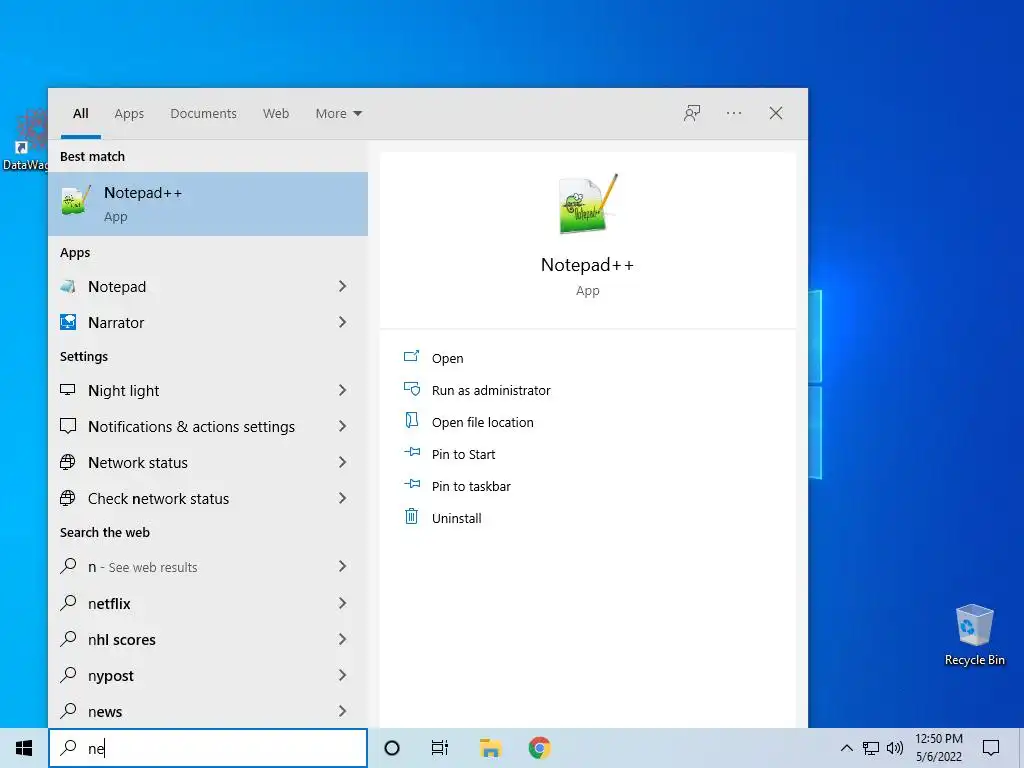Viewport: 1024px width, 768px height.
Task: Select the Recycle Bin desktop icon
Action: pos(974,635)
